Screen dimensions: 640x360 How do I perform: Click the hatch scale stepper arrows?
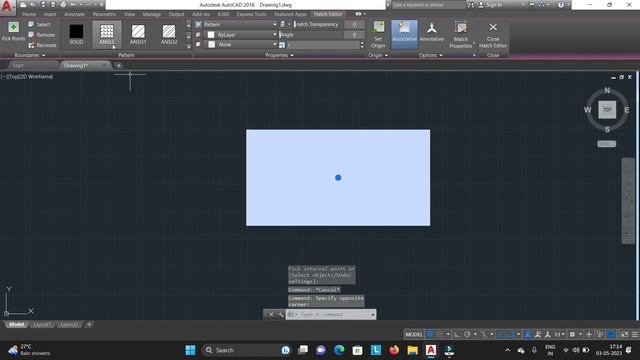(x=362, y=45)
